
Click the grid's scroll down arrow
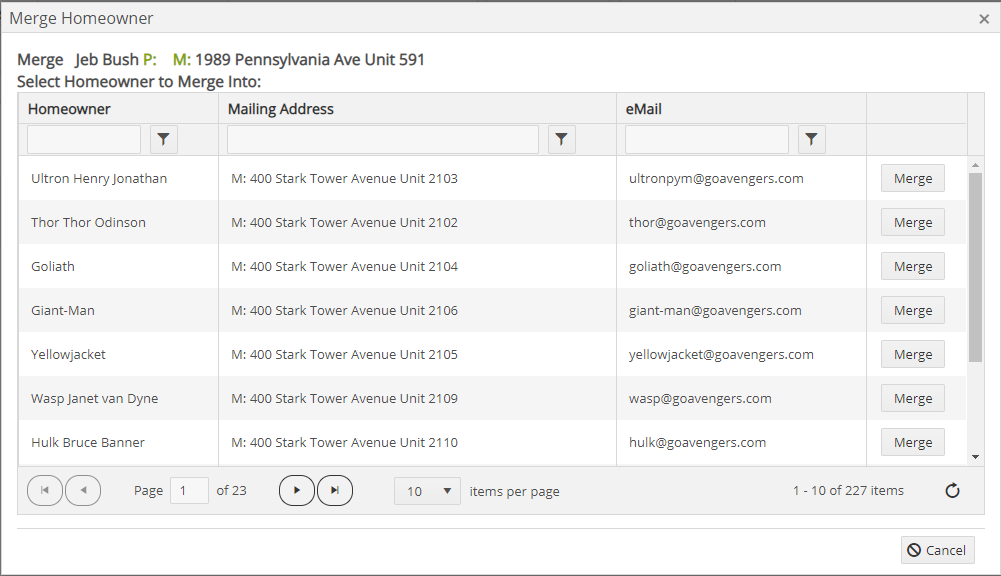pos(976,456)
